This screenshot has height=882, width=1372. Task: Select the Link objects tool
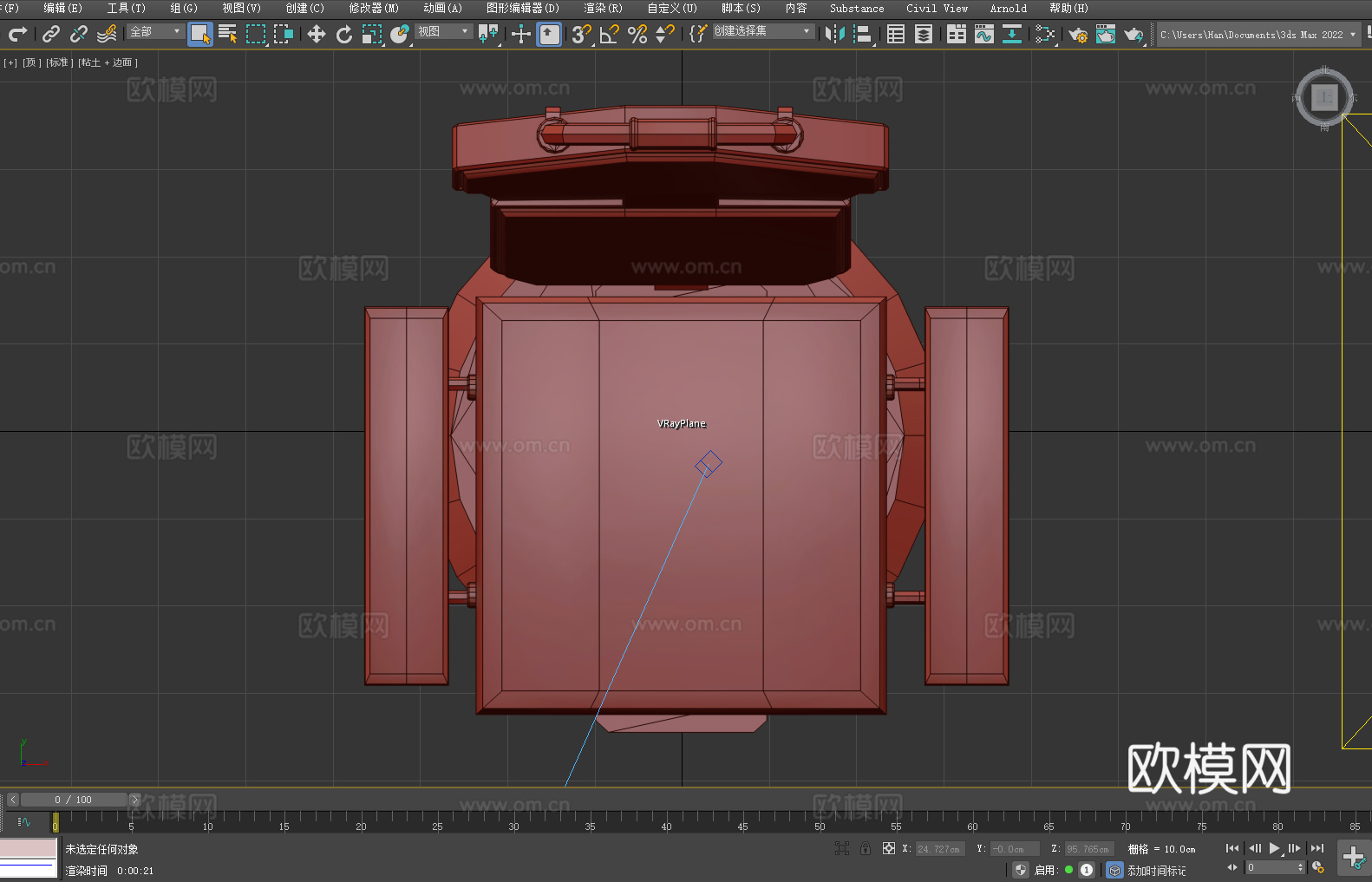(x=51, y=34)
